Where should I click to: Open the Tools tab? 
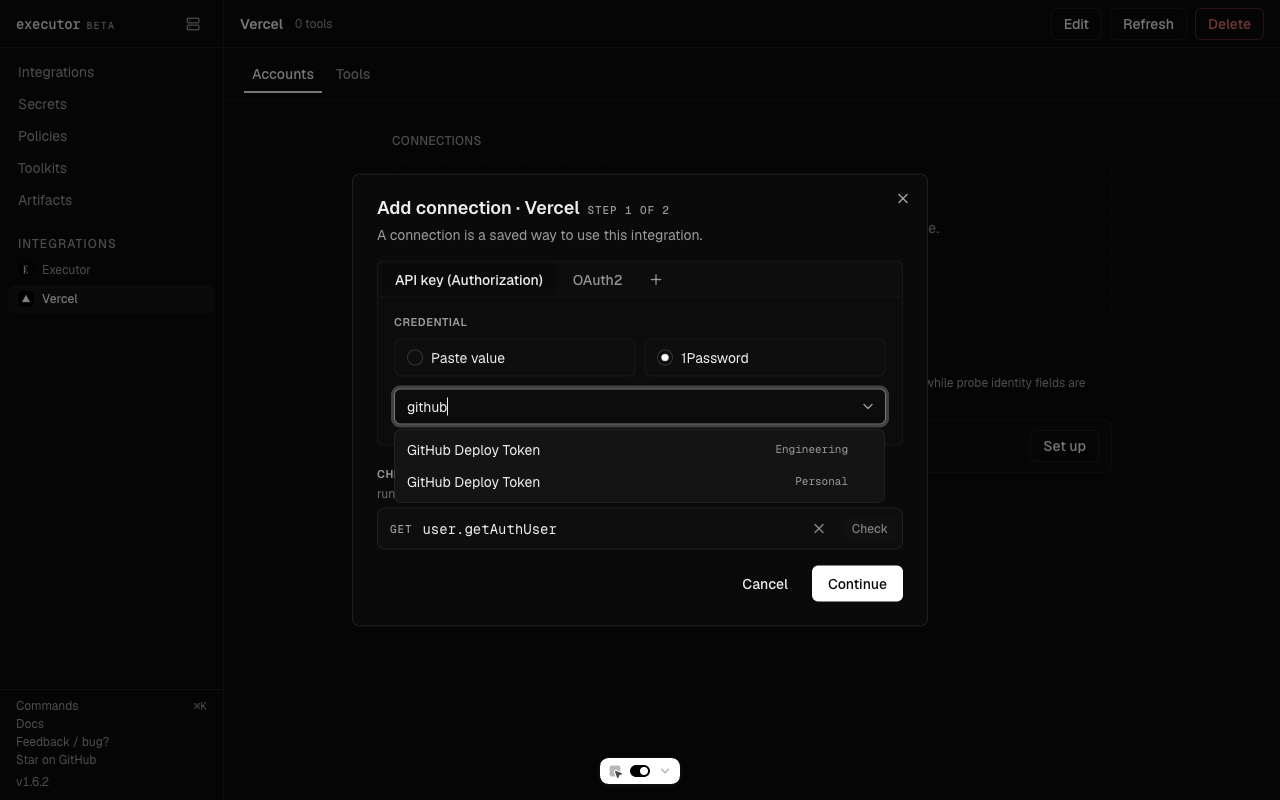(353, 74)
